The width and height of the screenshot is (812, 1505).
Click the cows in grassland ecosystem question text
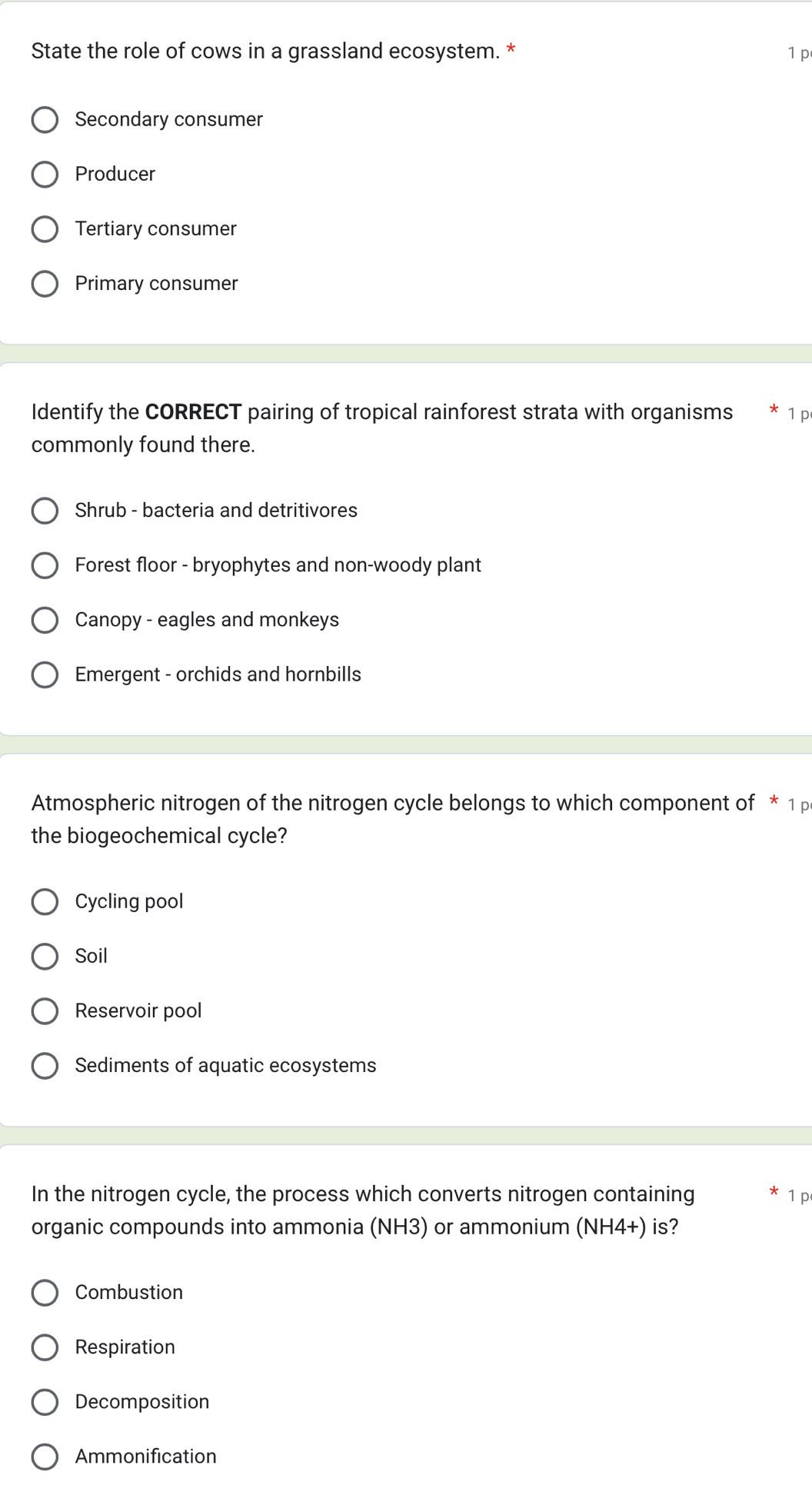265,52
